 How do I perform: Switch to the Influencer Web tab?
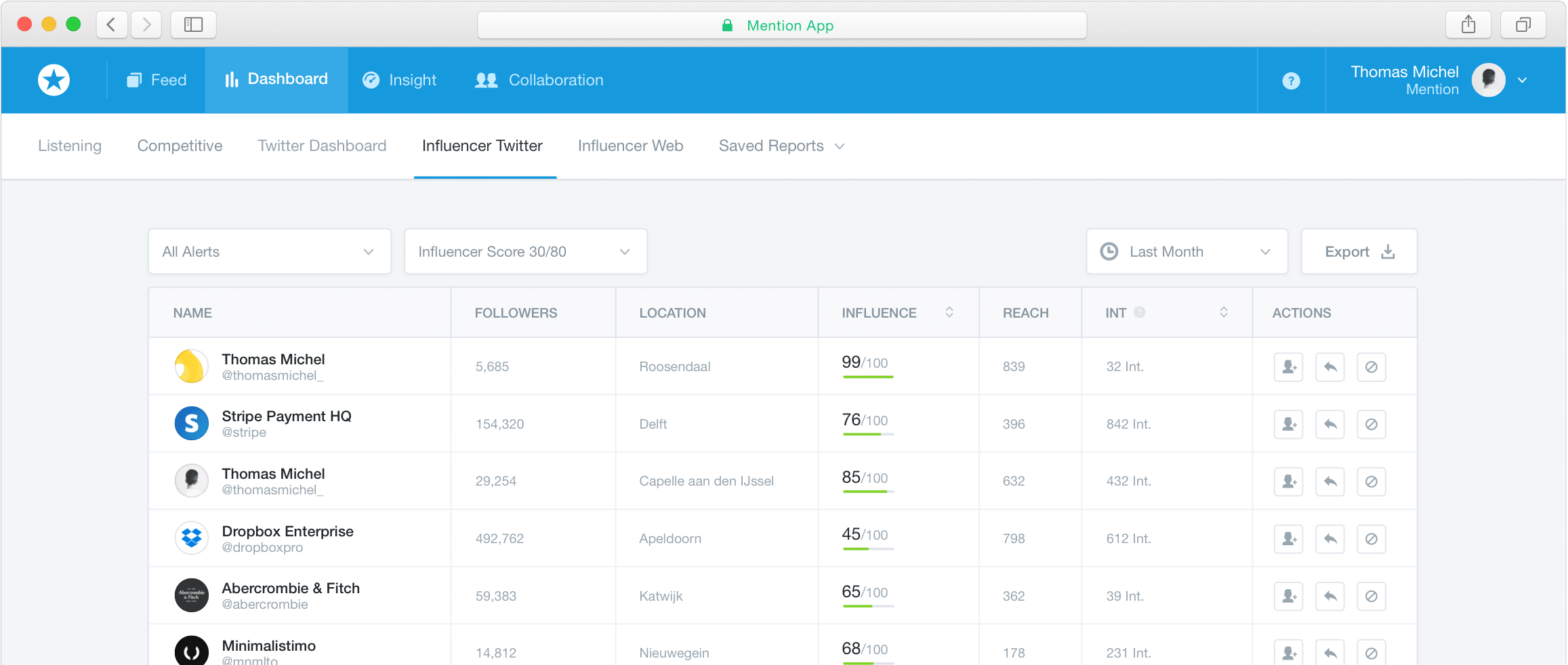point(630,146)
